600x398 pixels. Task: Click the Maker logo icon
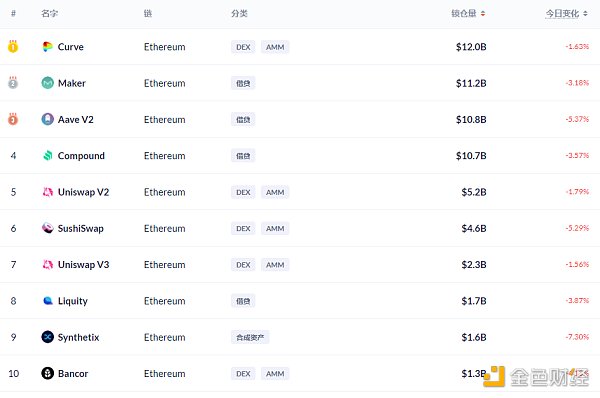tap(47, 83)
